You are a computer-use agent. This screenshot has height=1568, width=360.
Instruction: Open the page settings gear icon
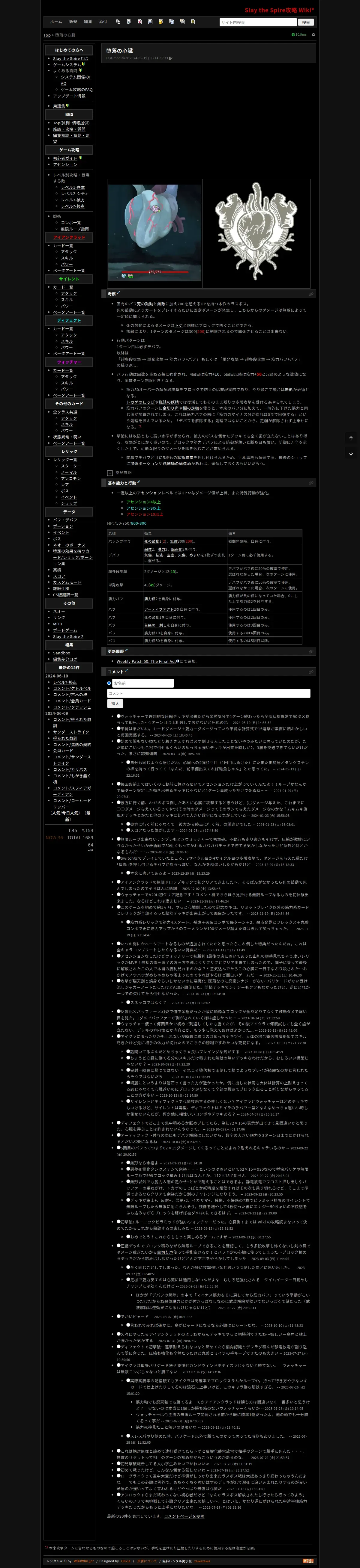pos(313,35)
